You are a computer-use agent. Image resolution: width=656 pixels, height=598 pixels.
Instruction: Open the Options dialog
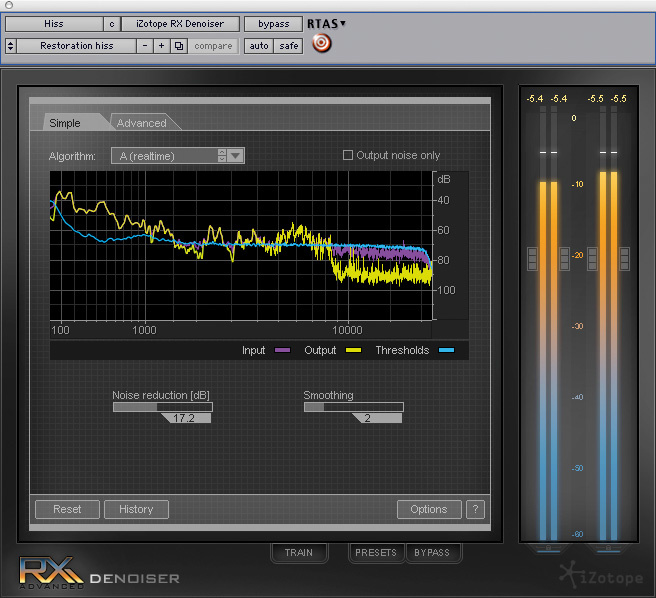[429, 509]
